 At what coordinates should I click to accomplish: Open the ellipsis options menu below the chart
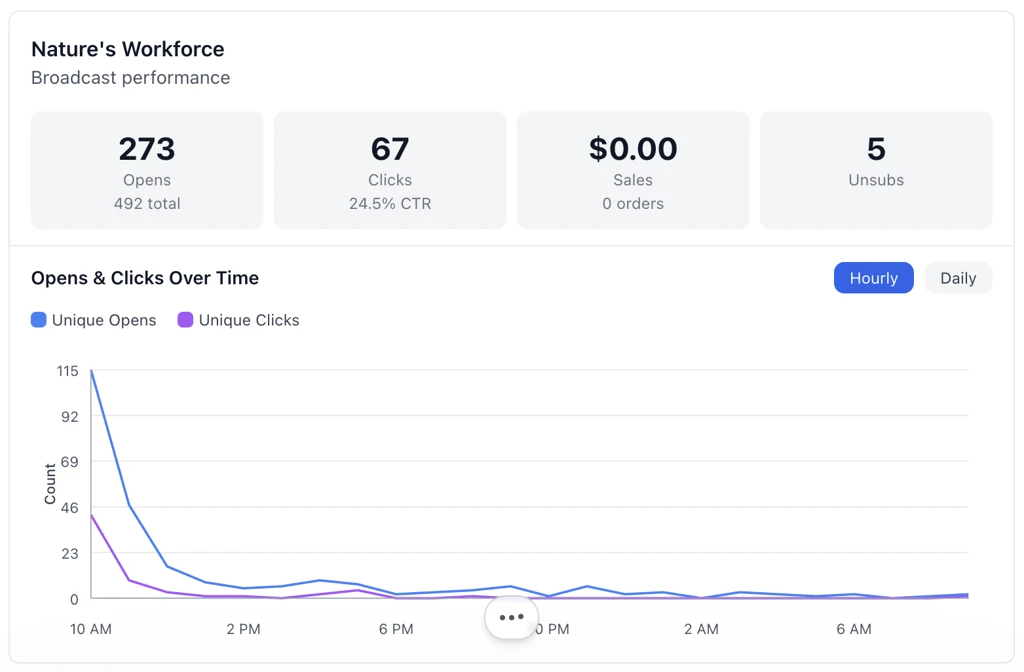[x=511, y=617]
